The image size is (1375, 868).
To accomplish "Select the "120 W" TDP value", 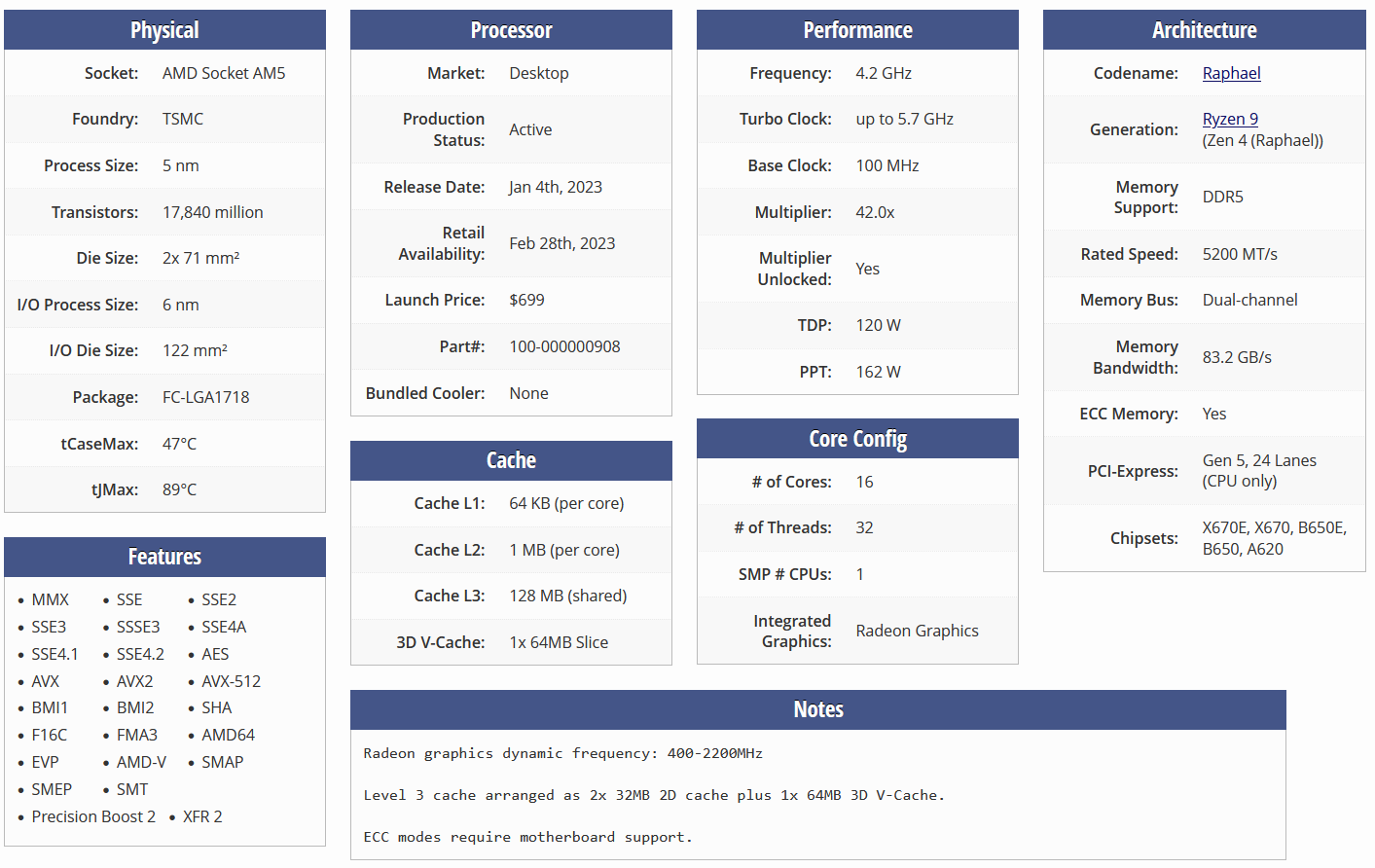I will pos(879,325).
